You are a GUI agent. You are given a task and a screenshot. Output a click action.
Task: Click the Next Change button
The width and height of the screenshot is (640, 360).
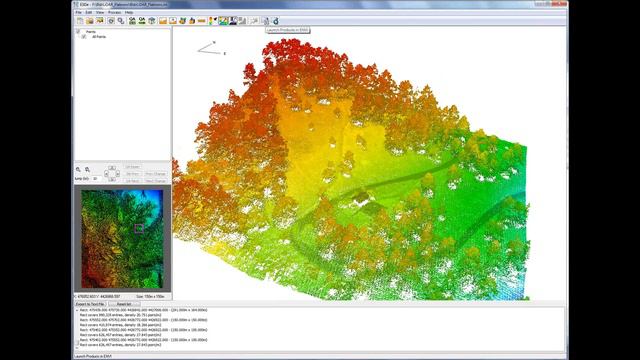click(x=156, y=181)
